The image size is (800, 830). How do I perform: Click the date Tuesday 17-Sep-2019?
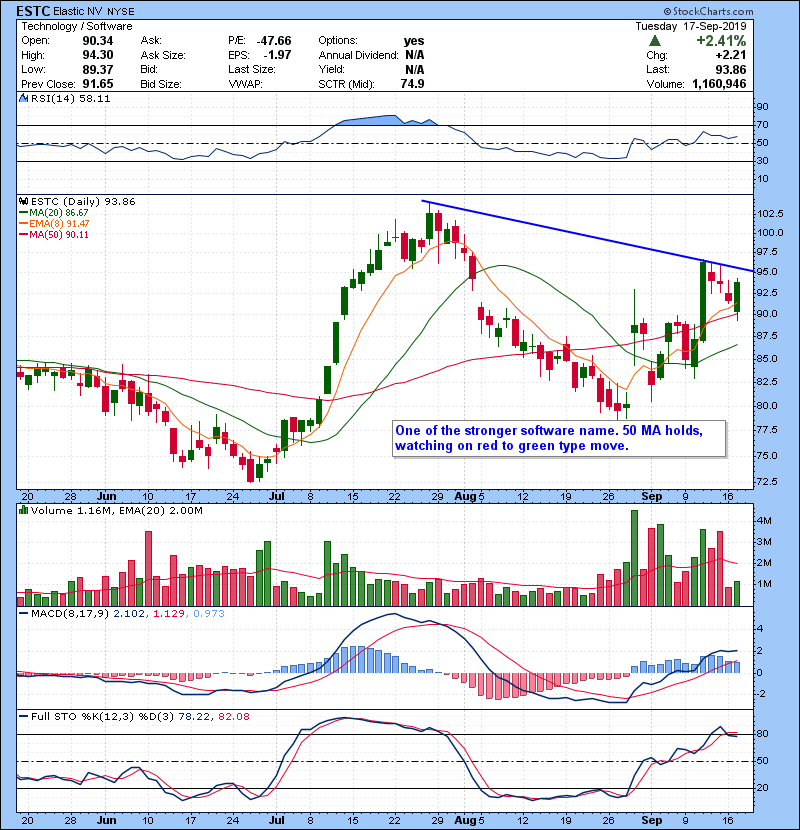[691, 26]
